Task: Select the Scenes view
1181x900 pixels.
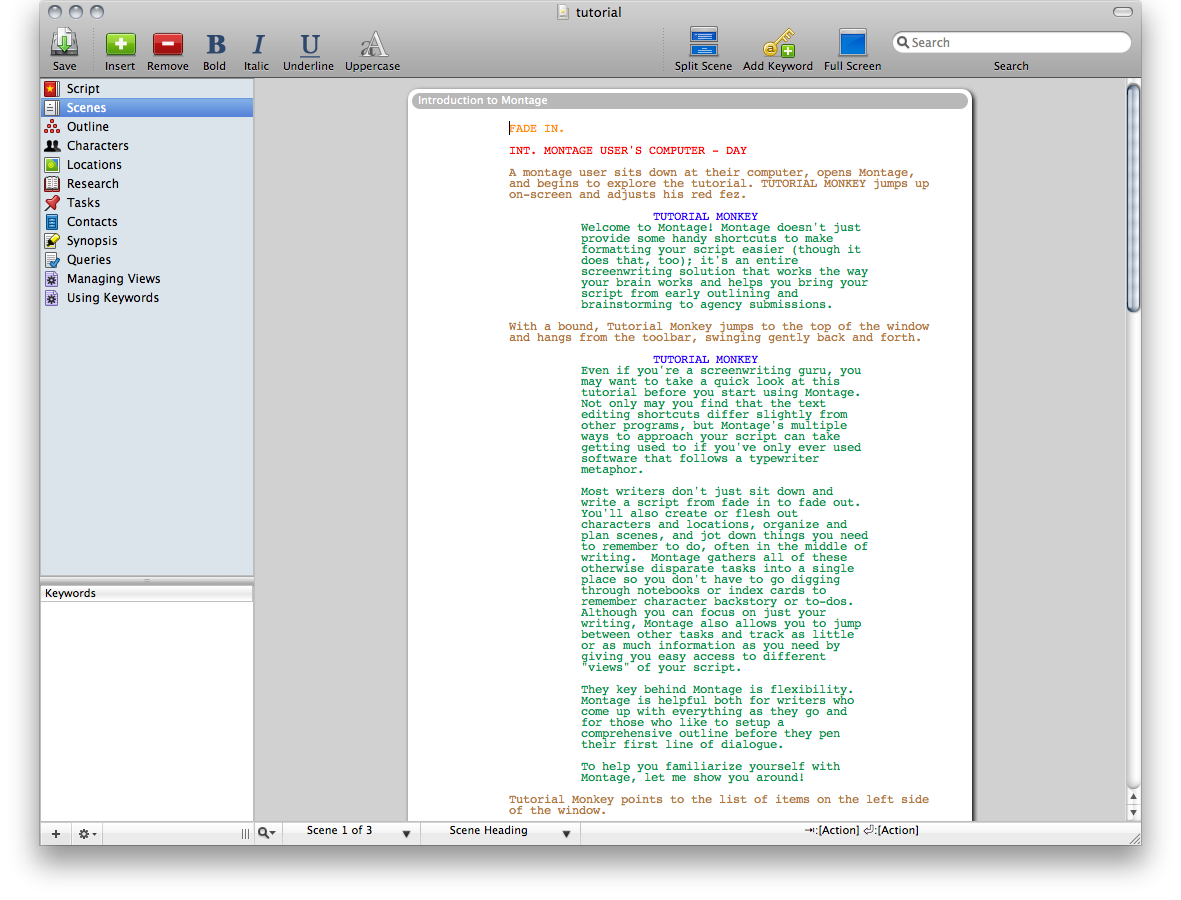Action: [x=147, y=108]
